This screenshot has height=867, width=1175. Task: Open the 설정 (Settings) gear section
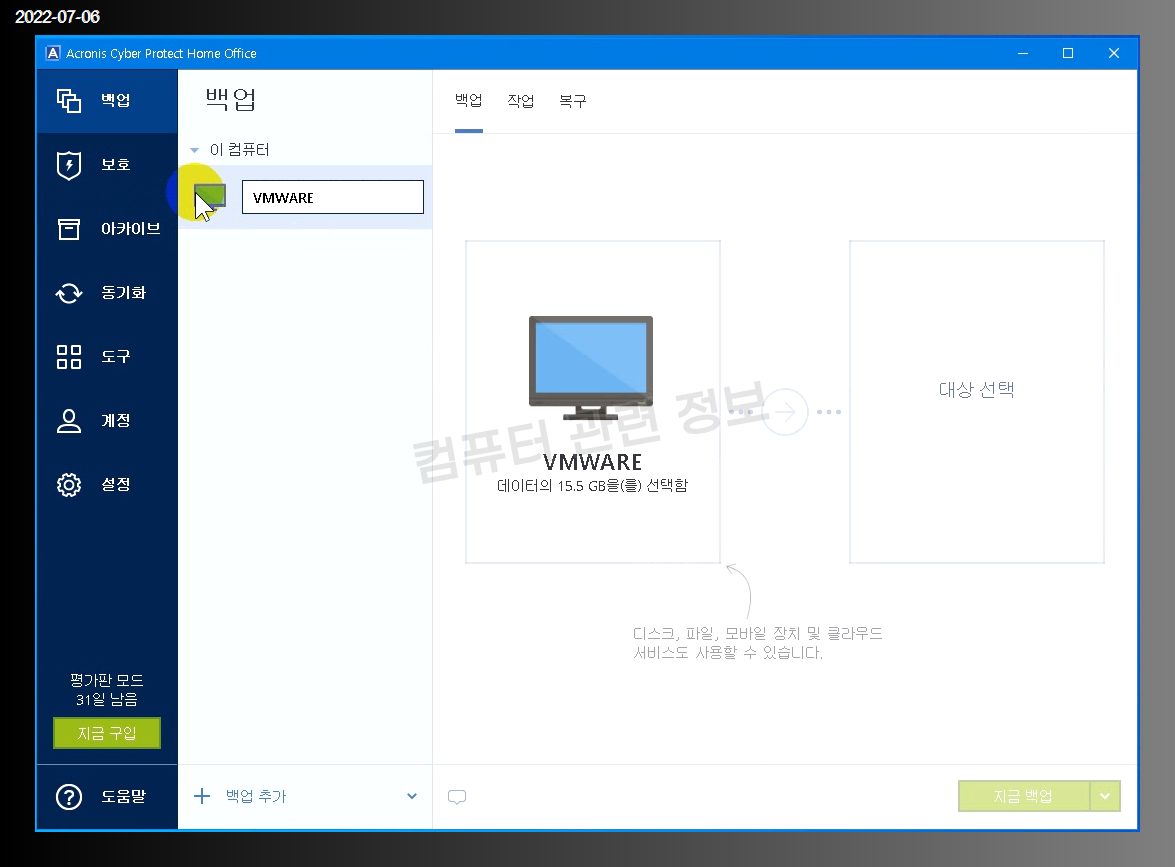(106, 485)
